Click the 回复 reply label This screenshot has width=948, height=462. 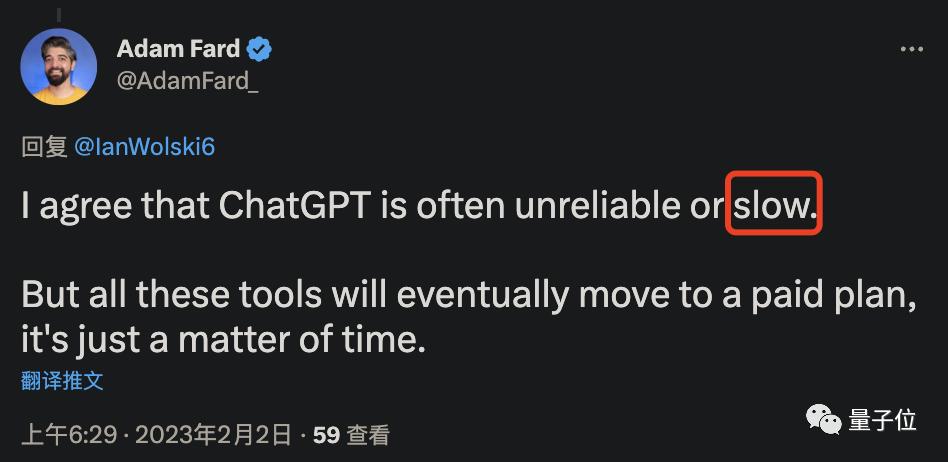[x=43, y=148]
